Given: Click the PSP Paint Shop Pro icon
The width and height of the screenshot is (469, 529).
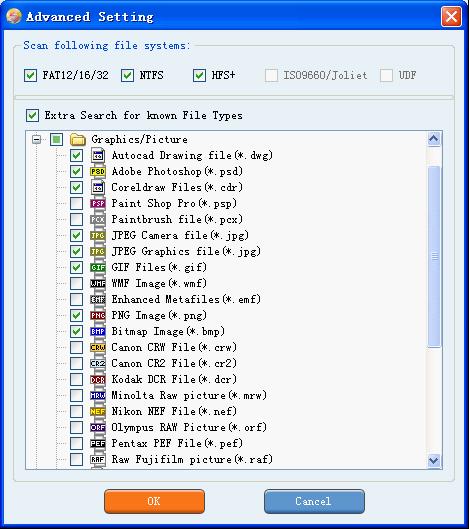Looking at the screenshot, I should [x=98, y=203].
